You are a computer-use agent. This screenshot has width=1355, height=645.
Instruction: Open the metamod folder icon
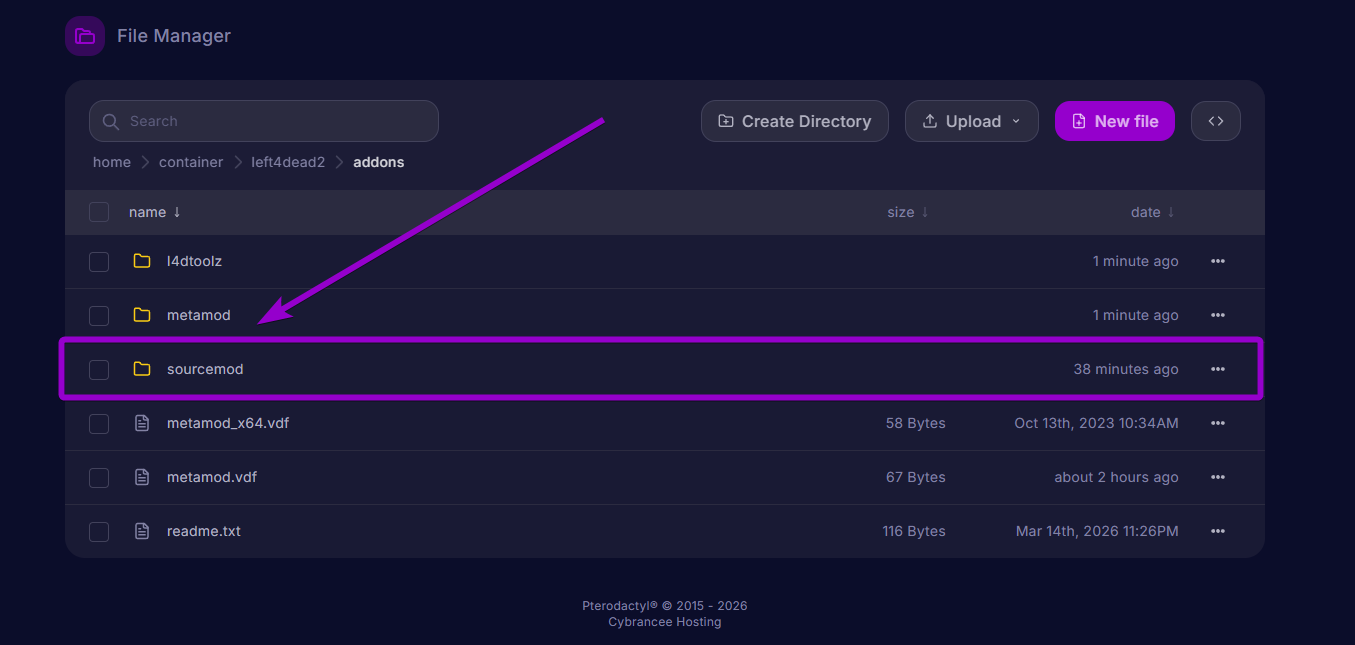pyautogui.click(x=142, y=315)
